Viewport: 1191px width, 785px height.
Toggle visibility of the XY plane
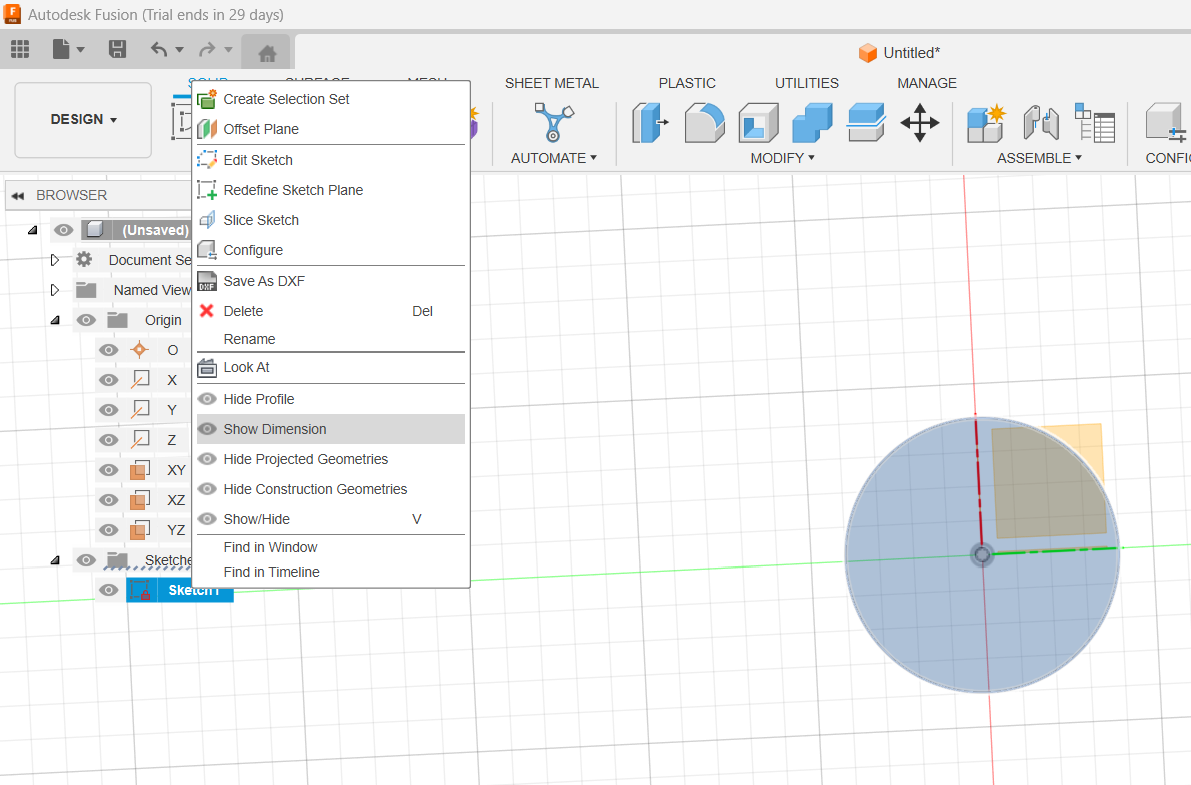109,470
